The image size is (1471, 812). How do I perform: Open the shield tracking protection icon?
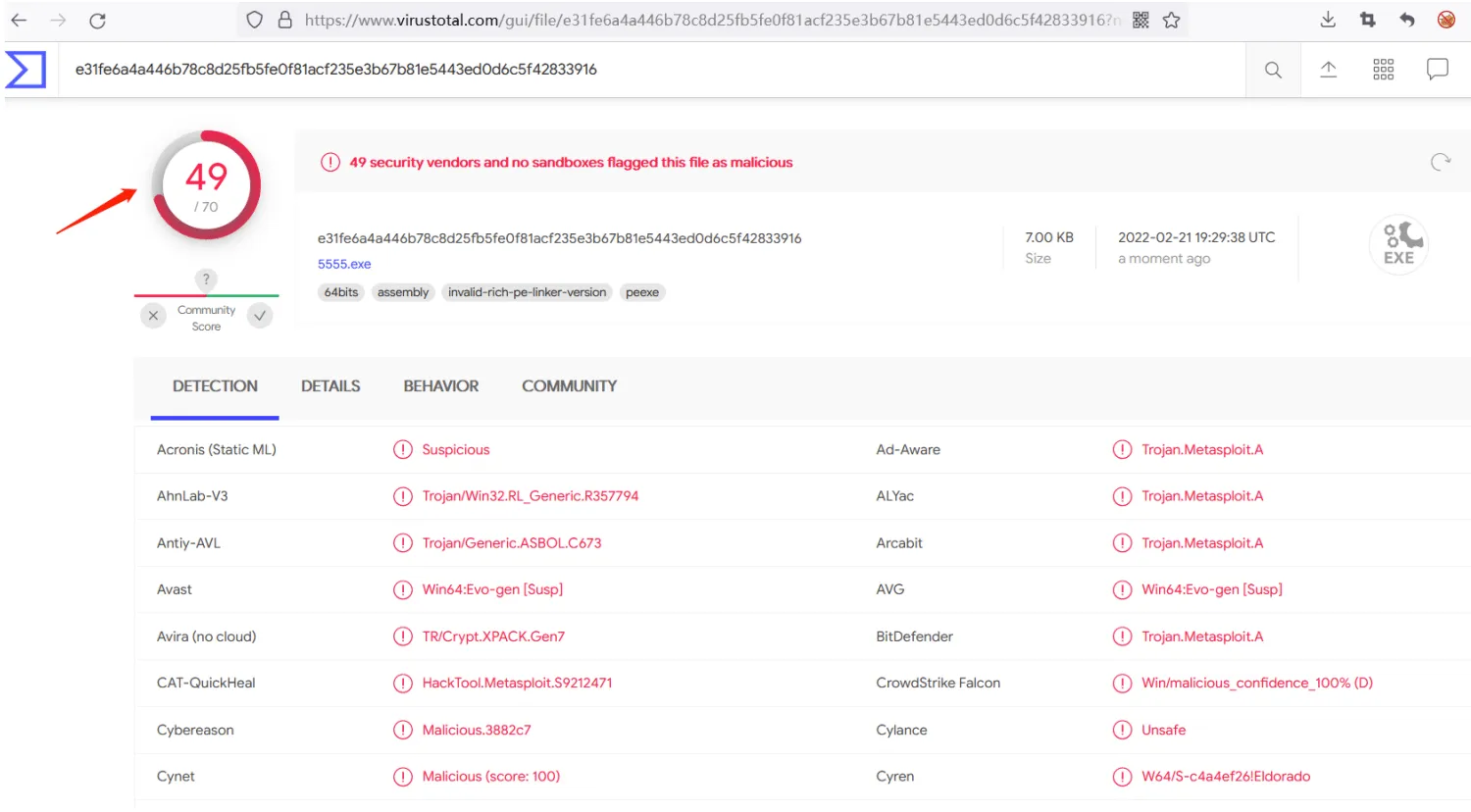coord(255,20)
